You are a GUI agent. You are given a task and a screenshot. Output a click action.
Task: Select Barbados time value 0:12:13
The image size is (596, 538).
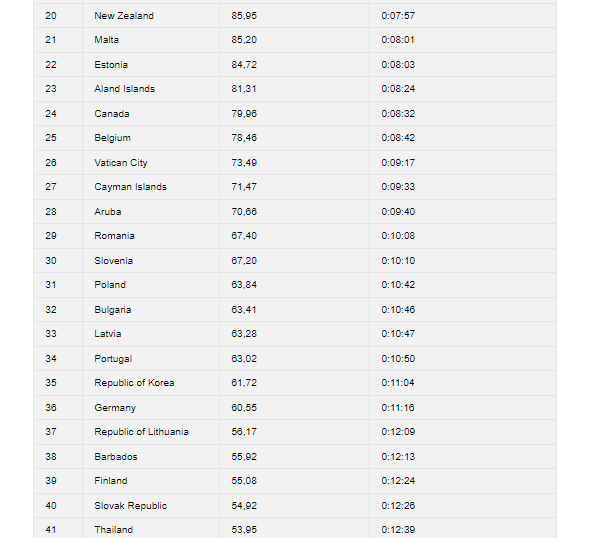coord(398,457)
